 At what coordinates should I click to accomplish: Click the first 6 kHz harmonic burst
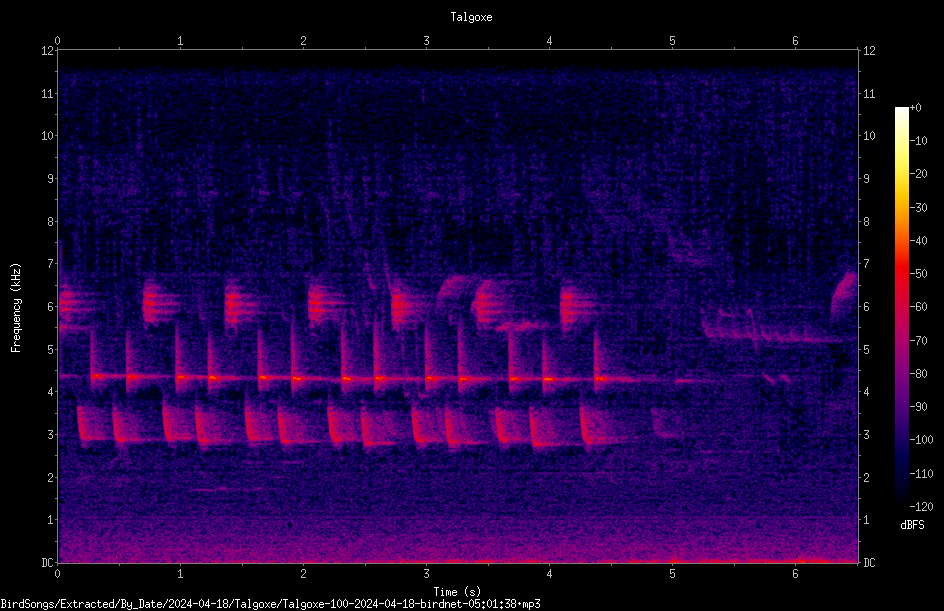tap(72, 305)
